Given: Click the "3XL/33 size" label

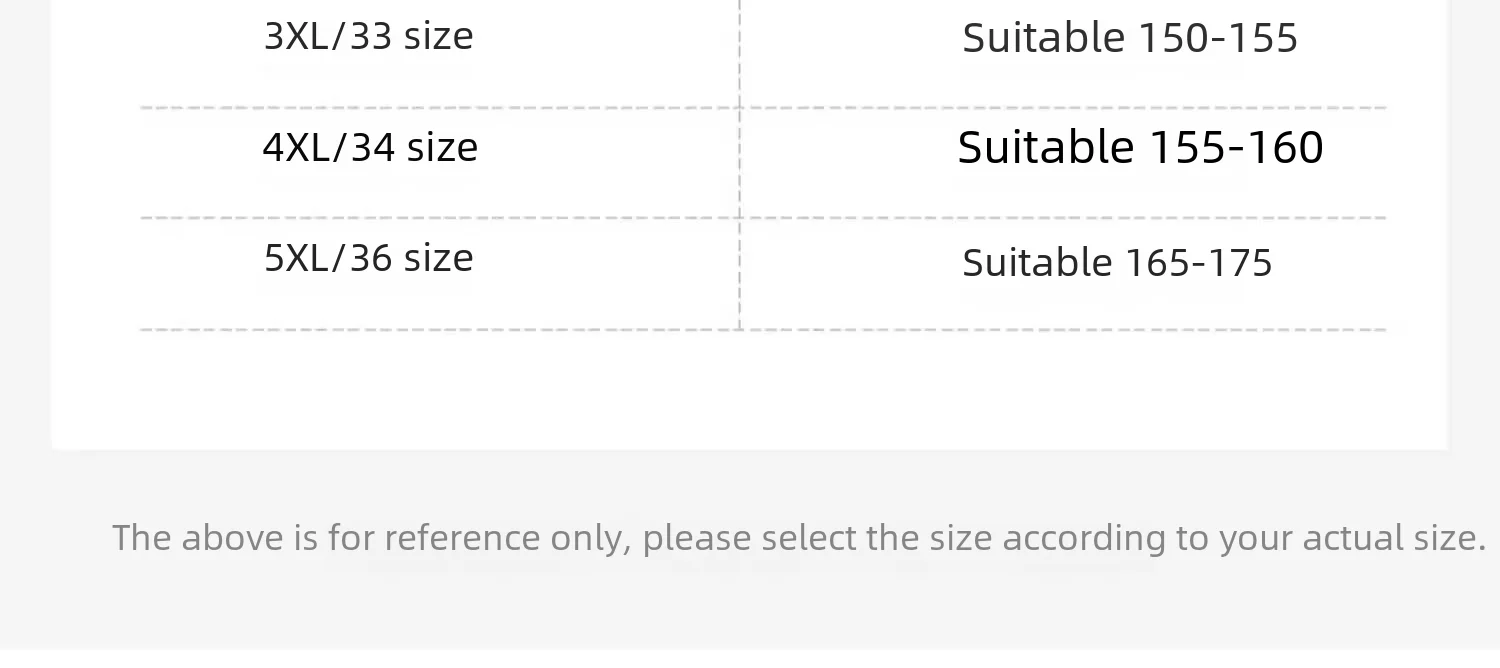Looking at the screenshot, I should coord(368,37).
